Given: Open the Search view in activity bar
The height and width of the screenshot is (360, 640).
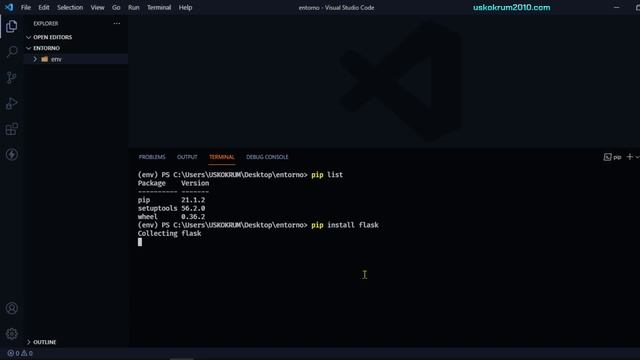Looking at the screenshot, I should click(11, 52).
